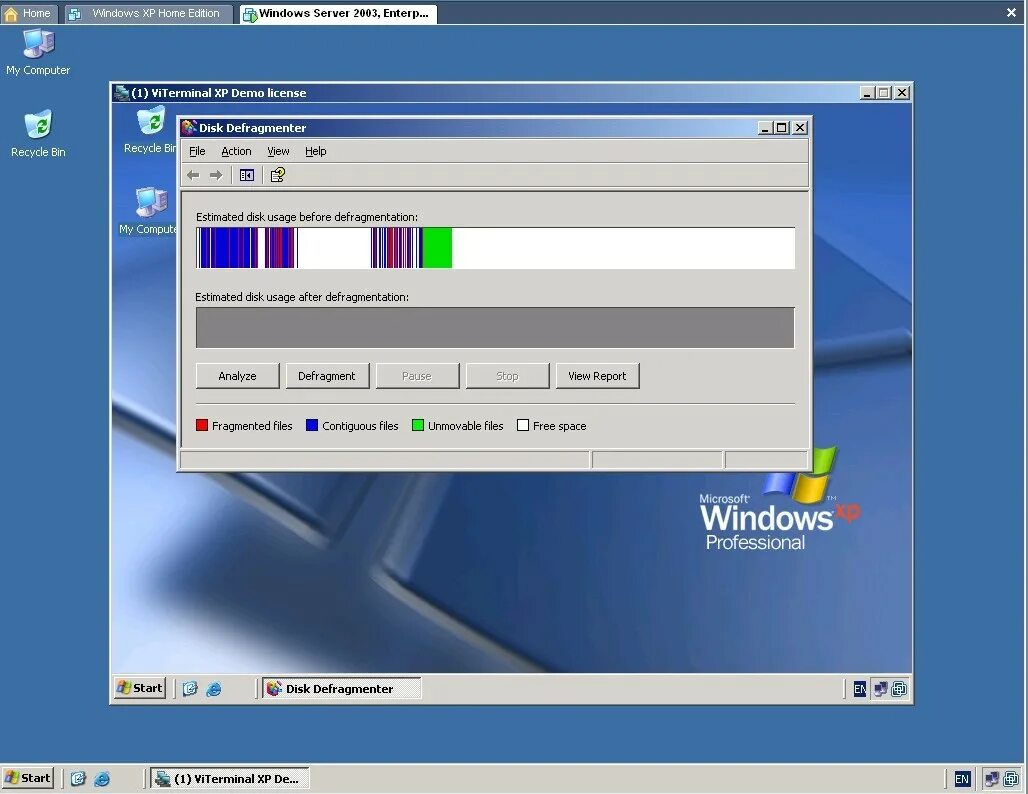
Task: Click the green Unmovable files legend swatch
Action: 418,425
